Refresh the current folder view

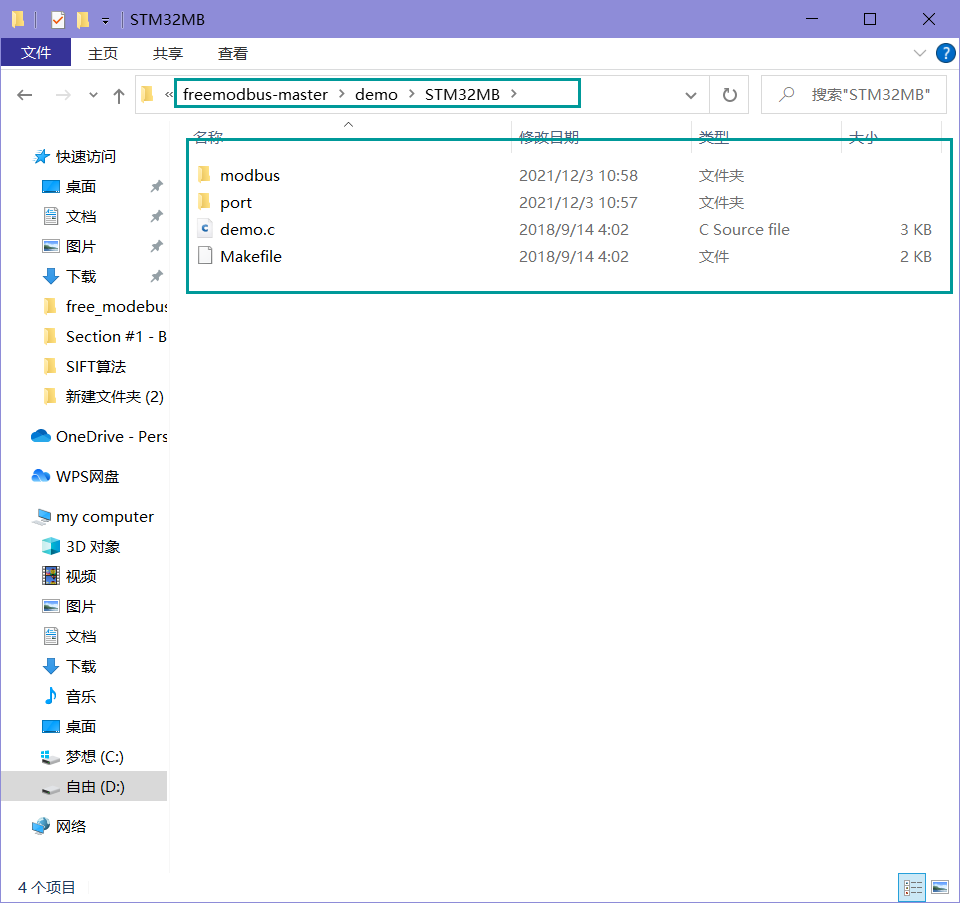click(x=729, y=95)
